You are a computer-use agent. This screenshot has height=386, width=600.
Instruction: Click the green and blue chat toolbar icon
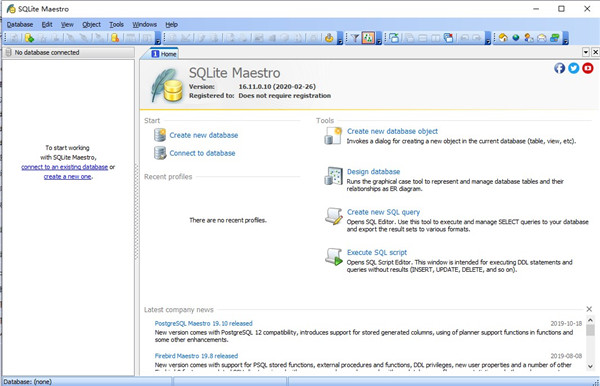(x=554, y=38)
